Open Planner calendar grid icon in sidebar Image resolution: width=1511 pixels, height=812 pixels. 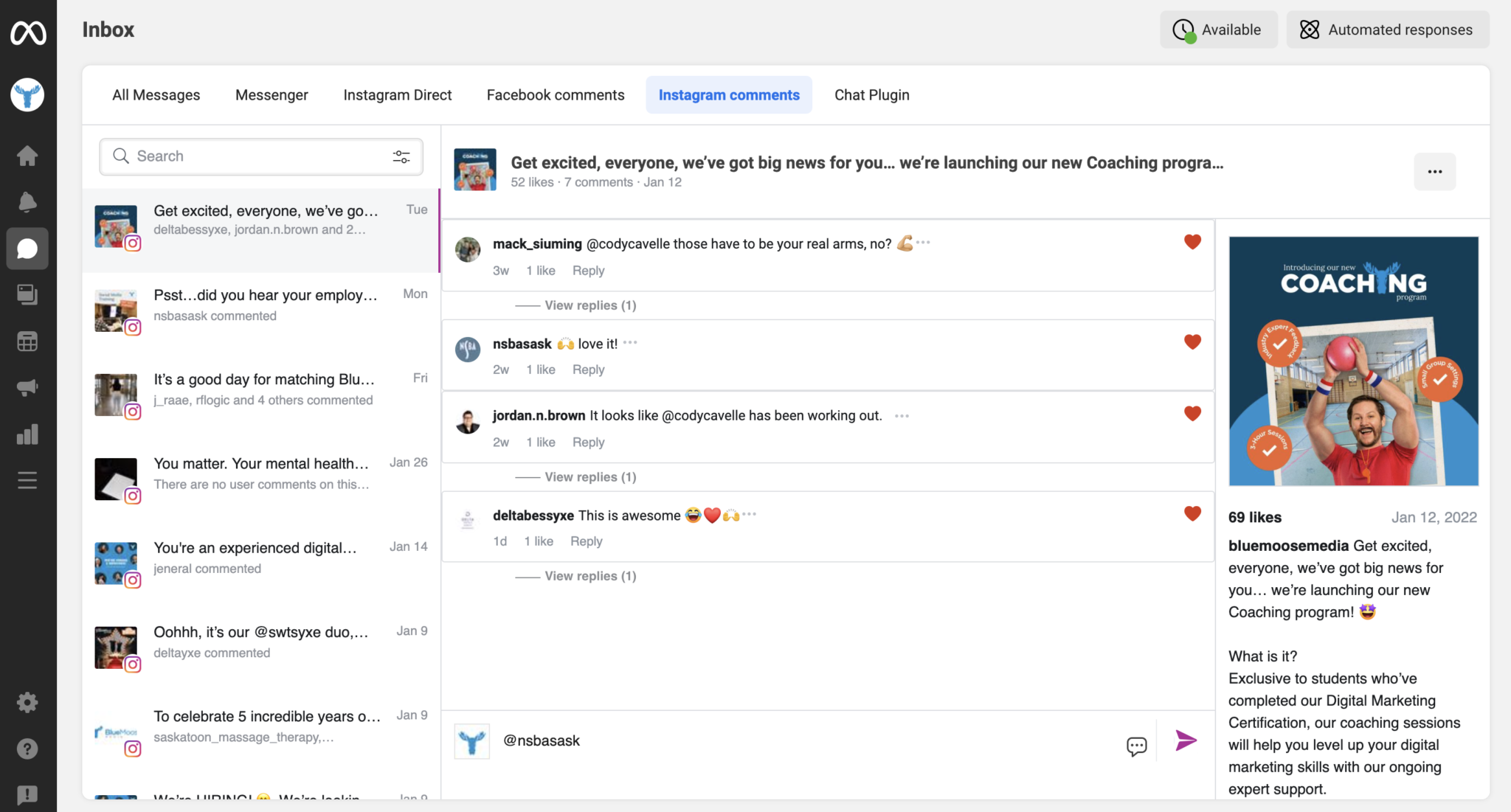(27, 341)
